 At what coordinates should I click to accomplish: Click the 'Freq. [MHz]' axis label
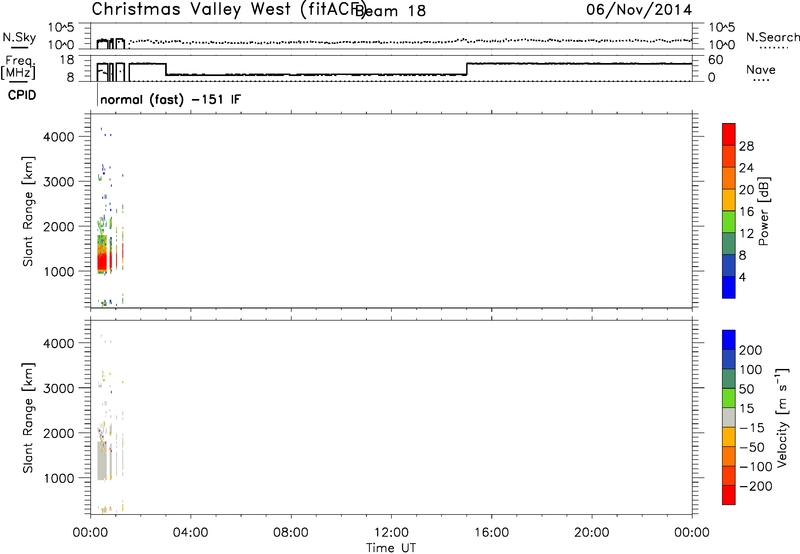pos(18,68)
